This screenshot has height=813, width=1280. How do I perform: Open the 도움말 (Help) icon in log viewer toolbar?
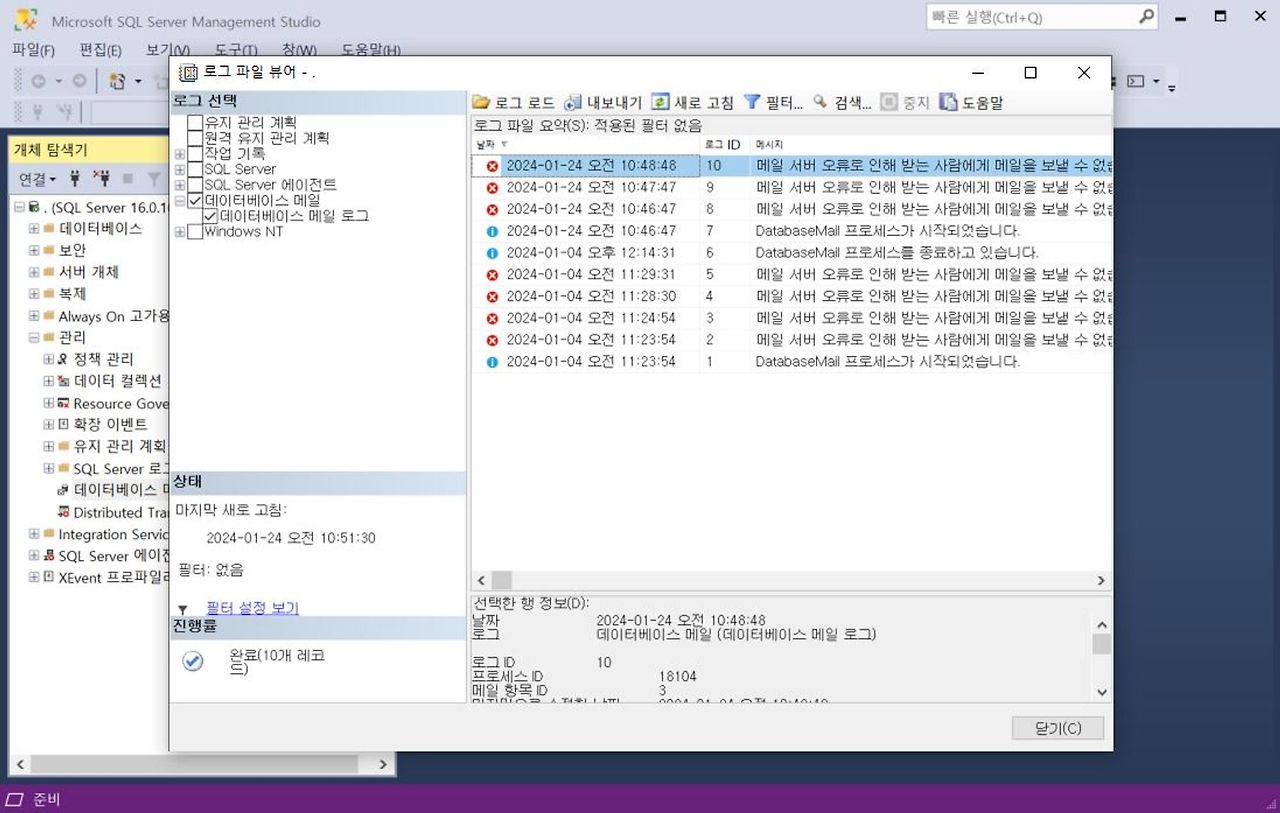(948, 102)
